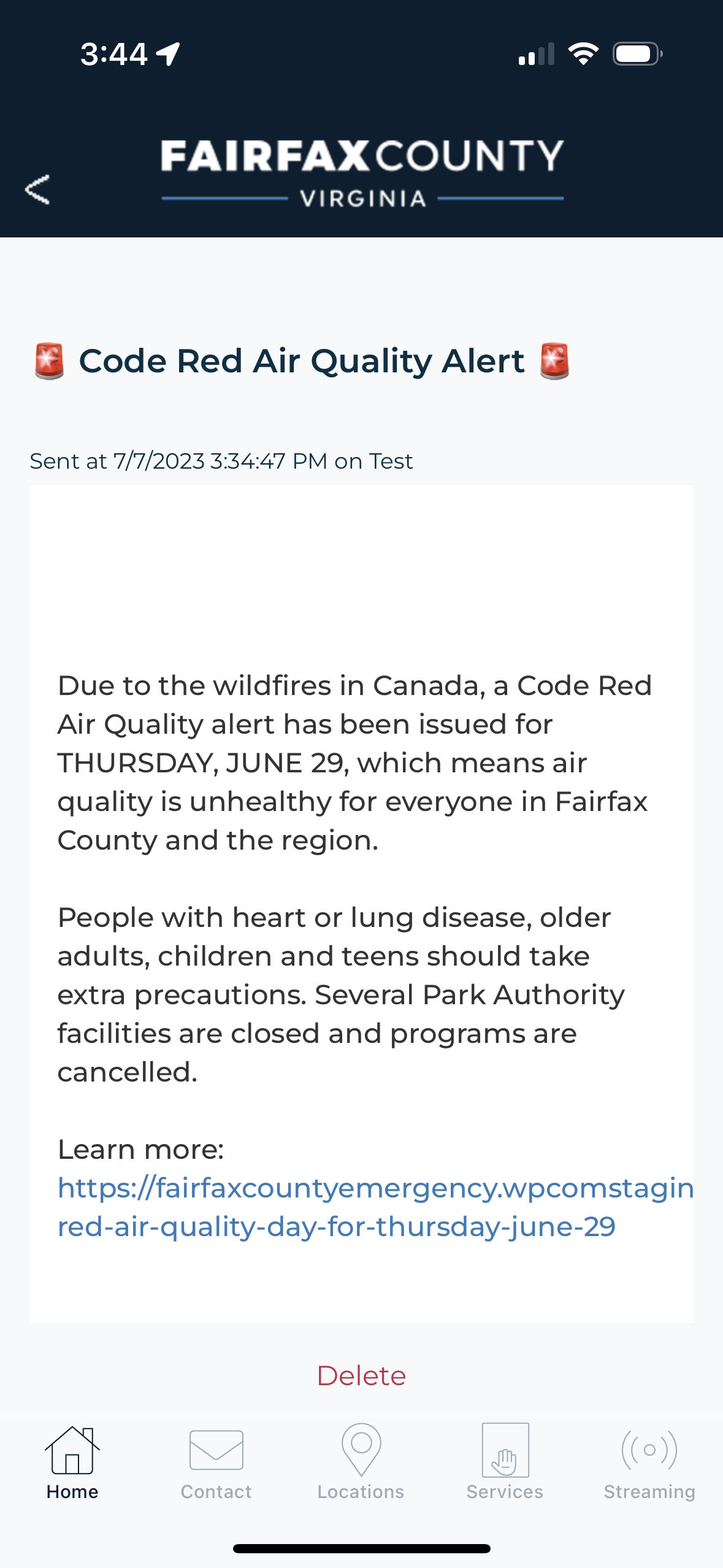Viewport: 723px width, 1568px height.
Task: Tap the left red siren emoji
Action: pyautogui.click(x=49, y=361)
